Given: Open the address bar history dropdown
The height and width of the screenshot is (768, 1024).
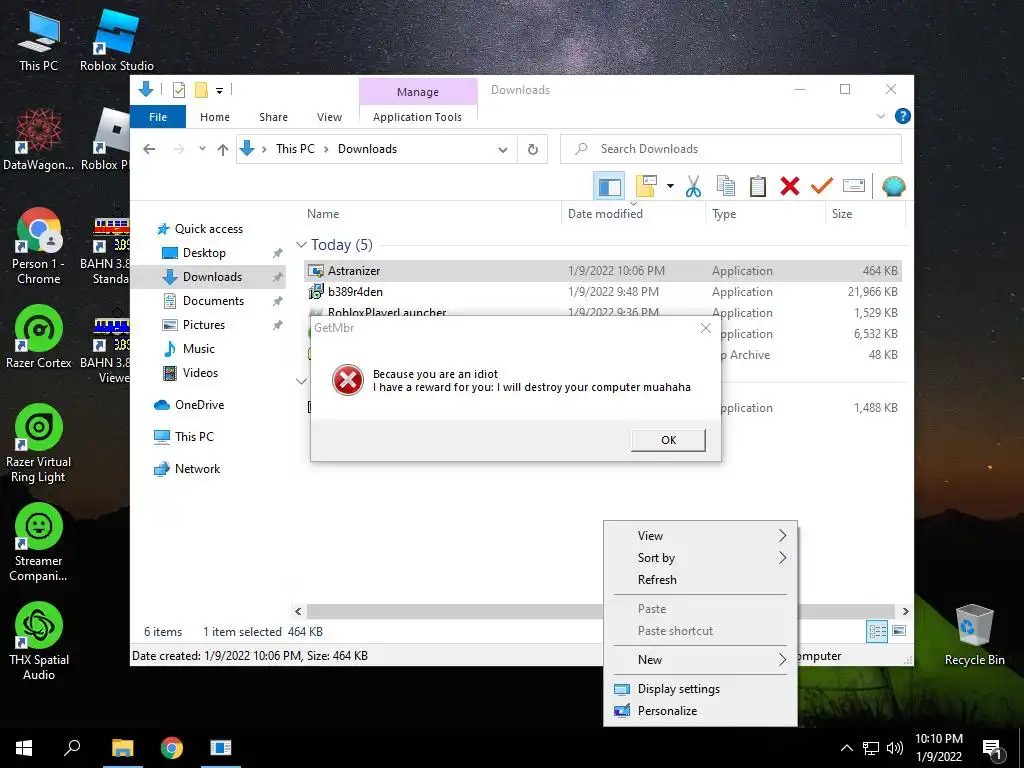Looking at the screenshot, I should (503, 150).
